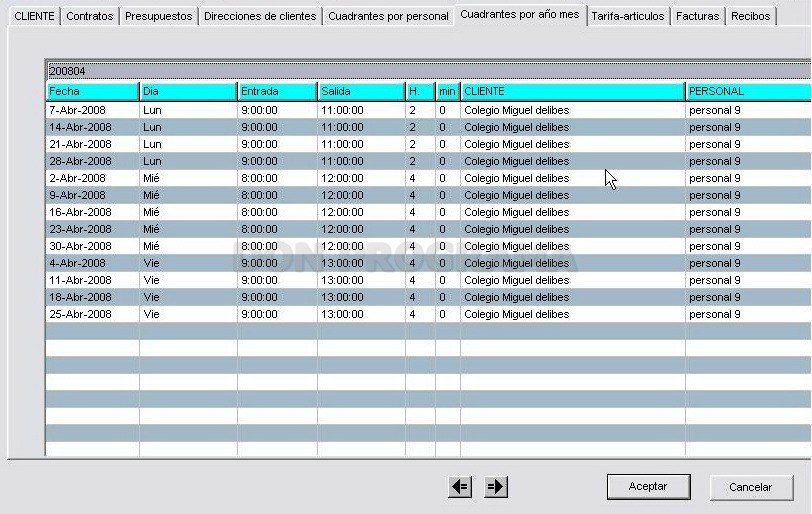
Task: Click the CLIENTE column header
Action: pos(573,91)
